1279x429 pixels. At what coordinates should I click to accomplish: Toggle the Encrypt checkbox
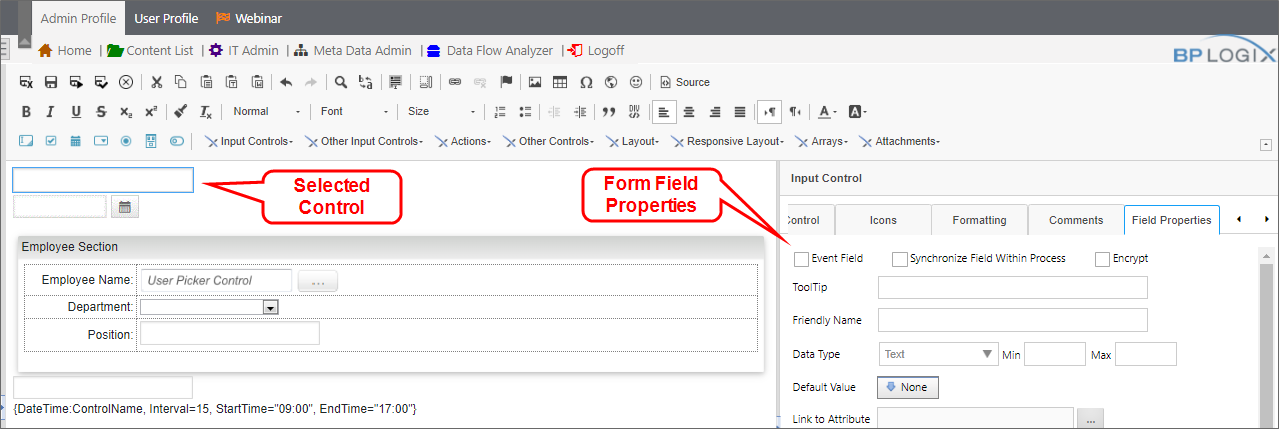(x=1102, y=259)
